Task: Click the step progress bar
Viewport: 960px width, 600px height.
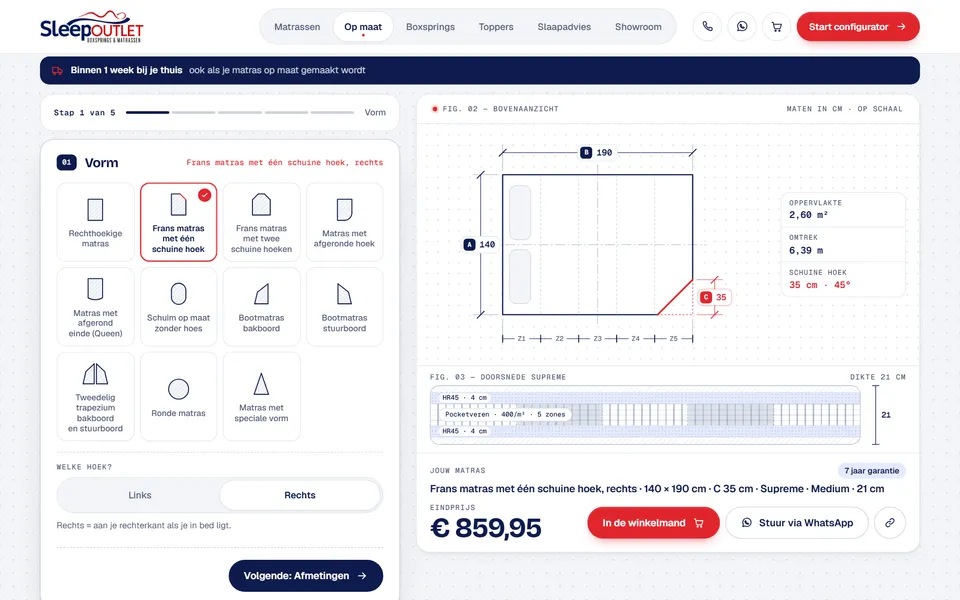Action: coord(240,113)
